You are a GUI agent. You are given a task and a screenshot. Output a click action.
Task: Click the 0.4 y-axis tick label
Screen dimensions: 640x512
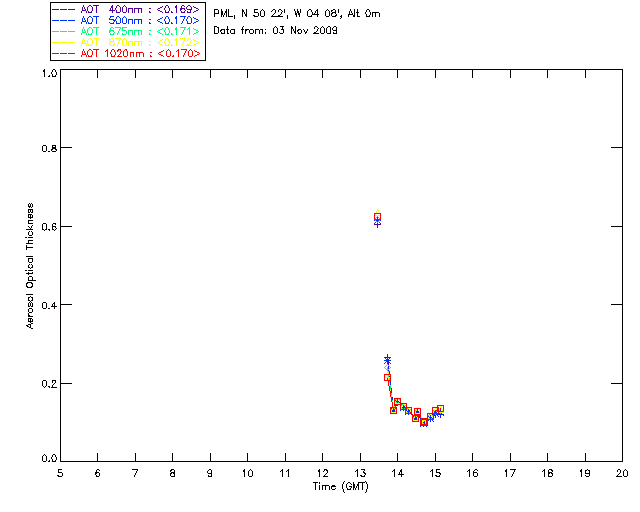tap(49, 305)
